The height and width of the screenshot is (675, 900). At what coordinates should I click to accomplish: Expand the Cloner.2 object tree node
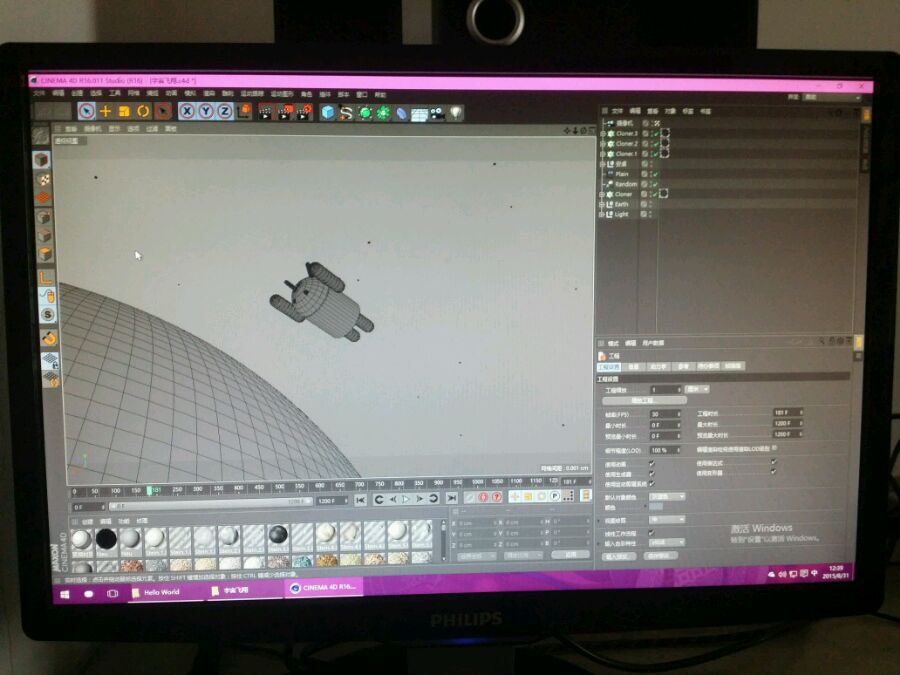pos(603,143)
